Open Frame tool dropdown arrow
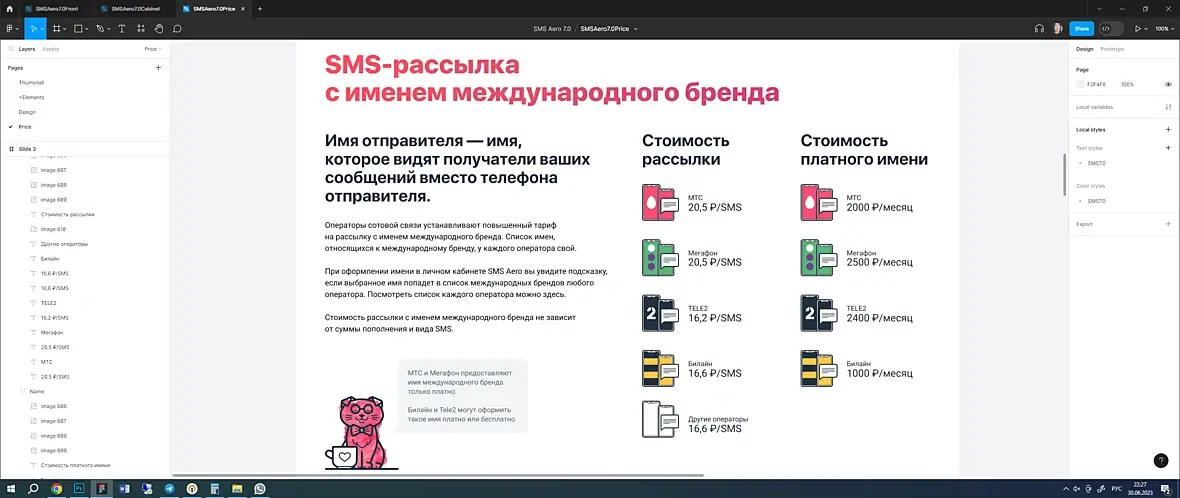This screenshot has height=498, width=1180. (65, 29)
